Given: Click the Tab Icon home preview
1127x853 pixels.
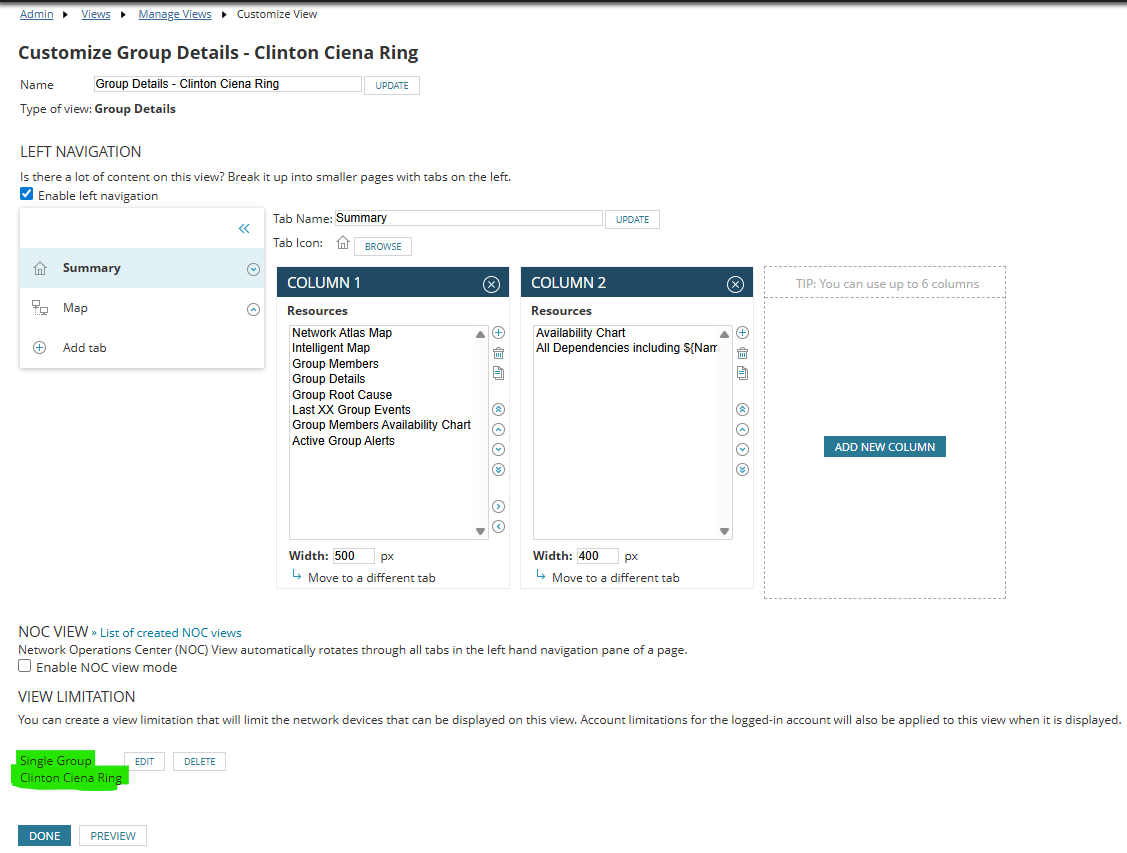Looking at the screenshot, I should click(x=343, y=243).
